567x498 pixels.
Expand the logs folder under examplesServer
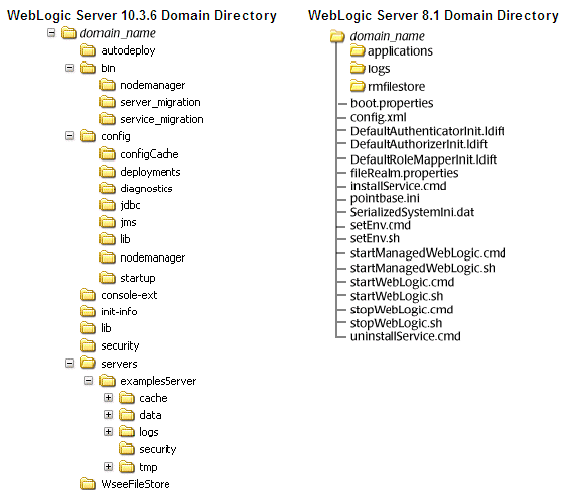(x=108, y=431)
